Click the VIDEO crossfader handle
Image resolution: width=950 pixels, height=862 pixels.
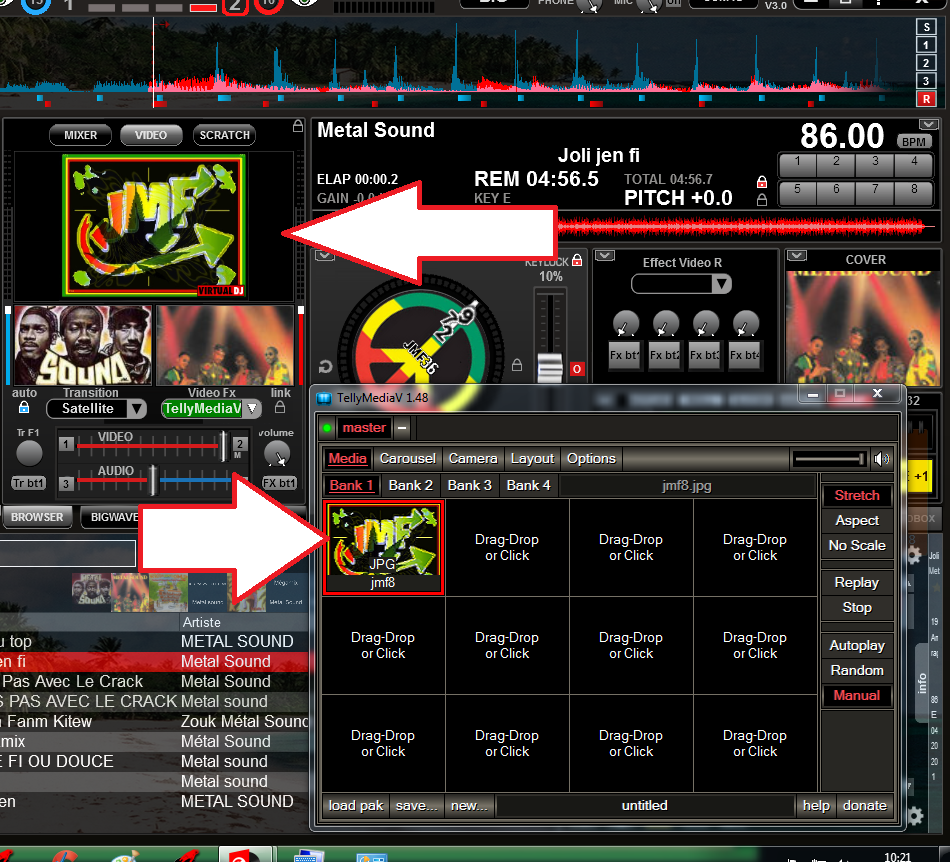click(x=224, y=446)
